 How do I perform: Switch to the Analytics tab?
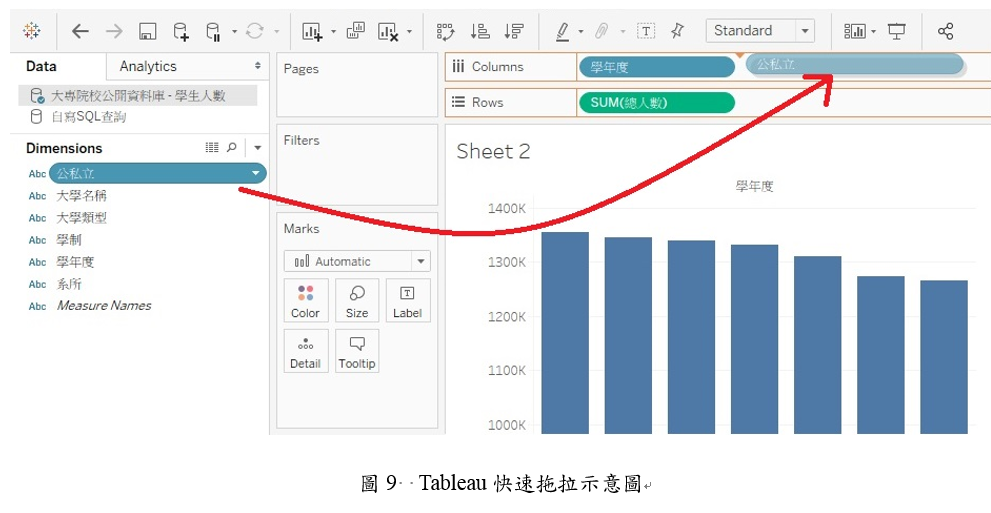(x=148, y=66)
